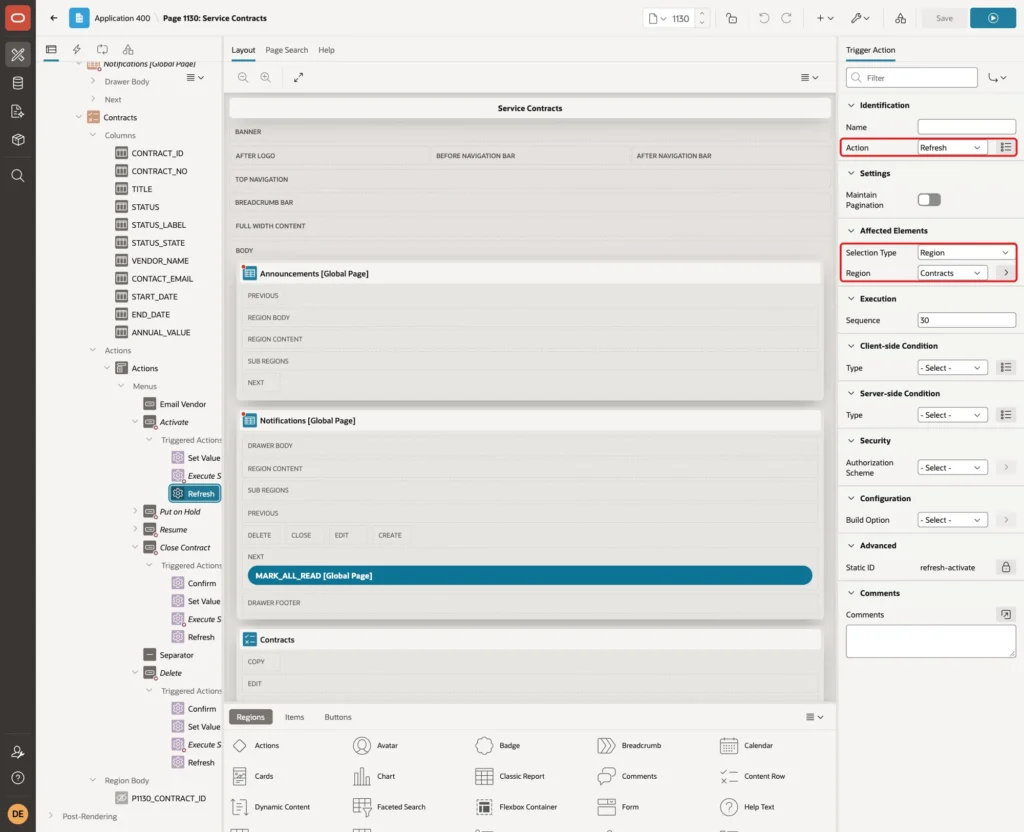Click the Sequence input field

click(x=966, y=320)
